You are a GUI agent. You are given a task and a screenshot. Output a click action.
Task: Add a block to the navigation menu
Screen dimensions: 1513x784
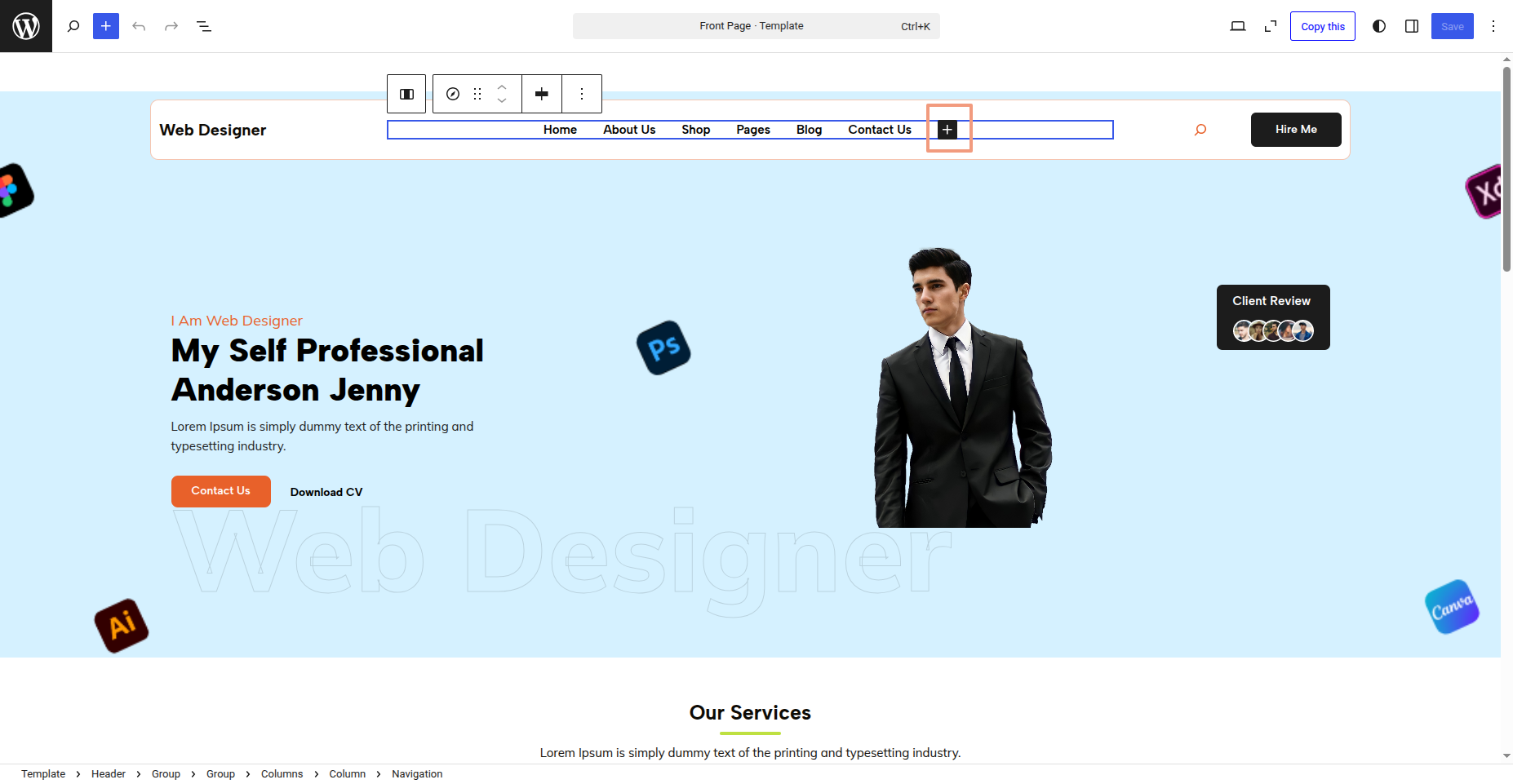947,130
